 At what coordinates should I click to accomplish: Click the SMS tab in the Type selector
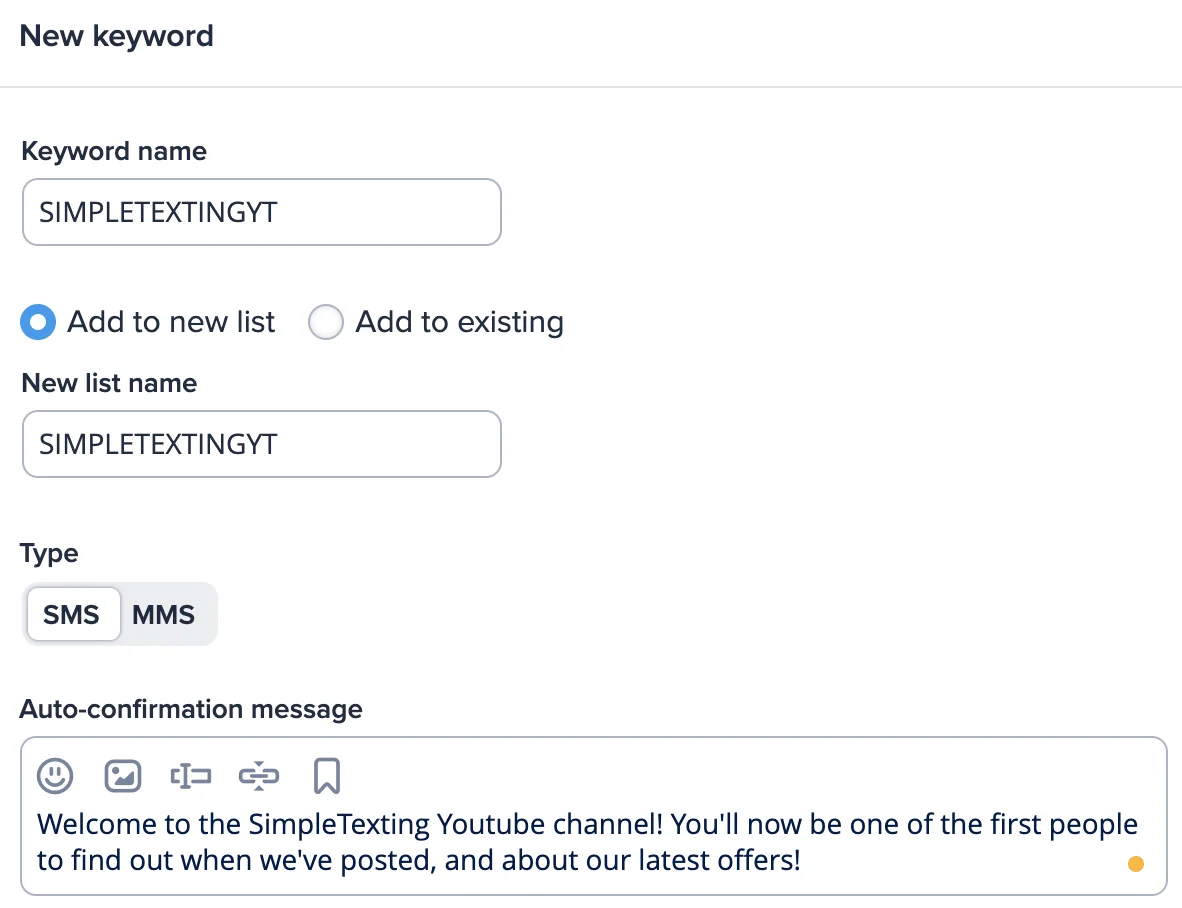73,614
